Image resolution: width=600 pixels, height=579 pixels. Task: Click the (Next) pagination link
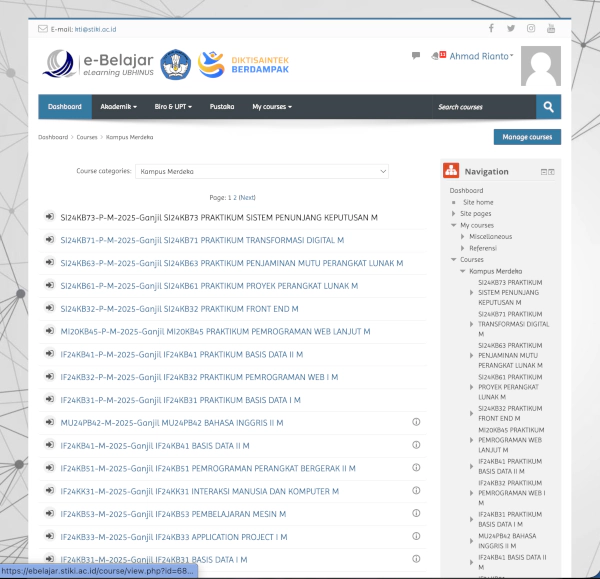pyautogui.click(x=247, y=197)
